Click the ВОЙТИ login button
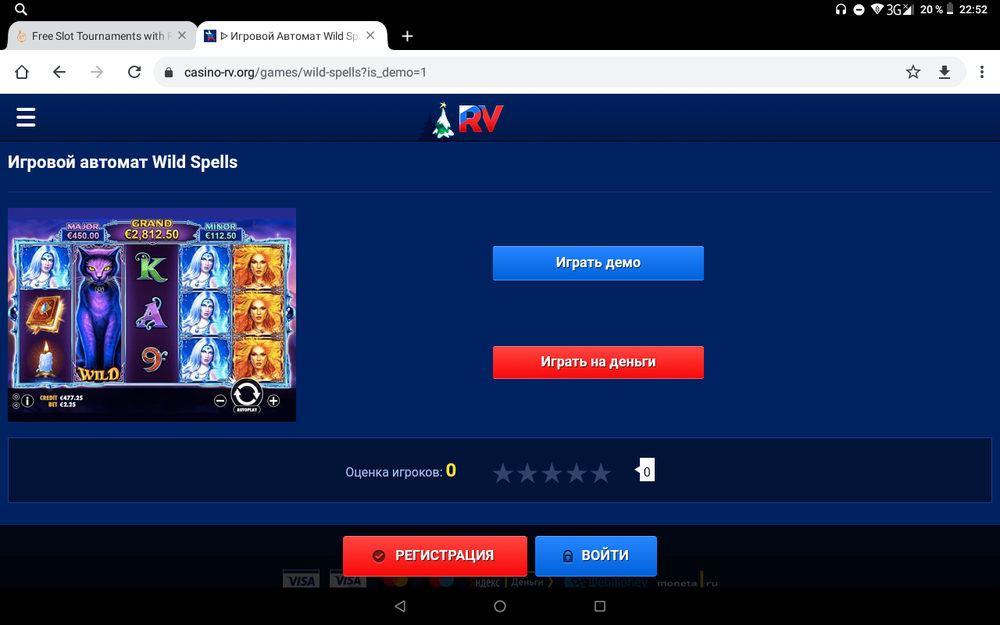 point(596,555)
